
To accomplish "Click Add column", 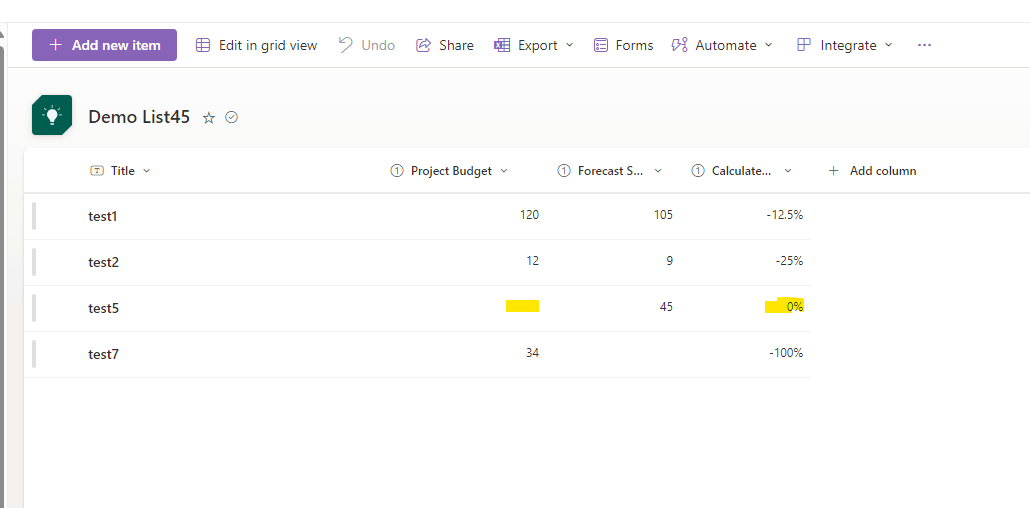I will click(872, 171).
